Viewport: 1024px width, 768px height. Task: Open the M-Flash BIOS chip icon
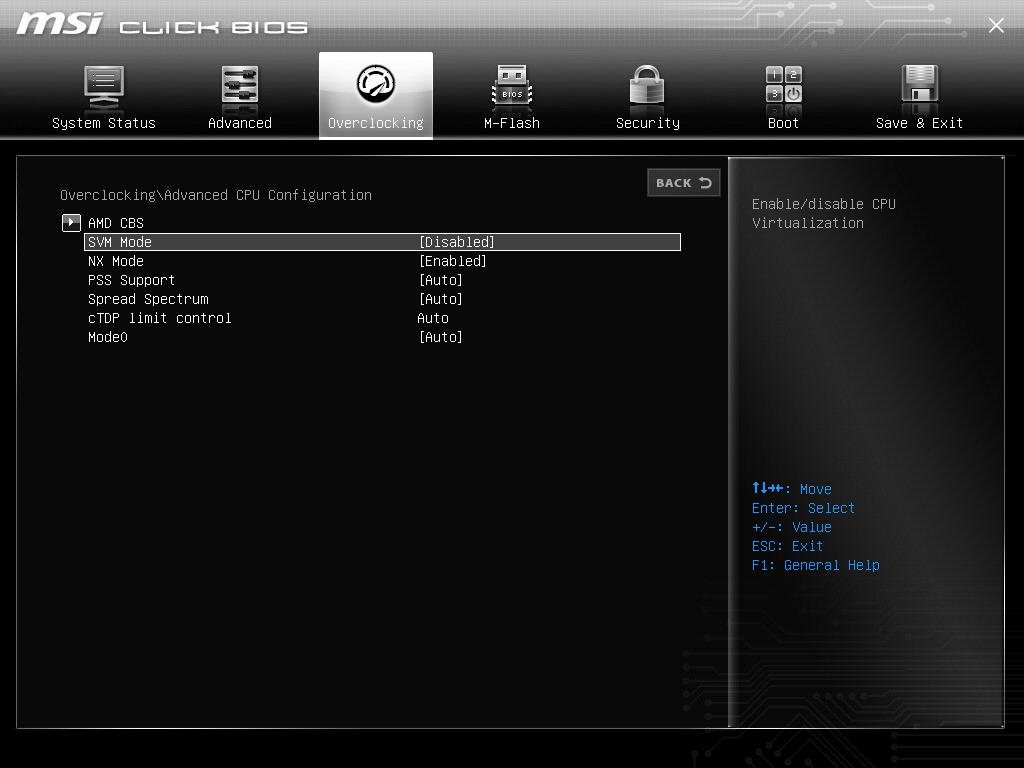click(512, 86)
